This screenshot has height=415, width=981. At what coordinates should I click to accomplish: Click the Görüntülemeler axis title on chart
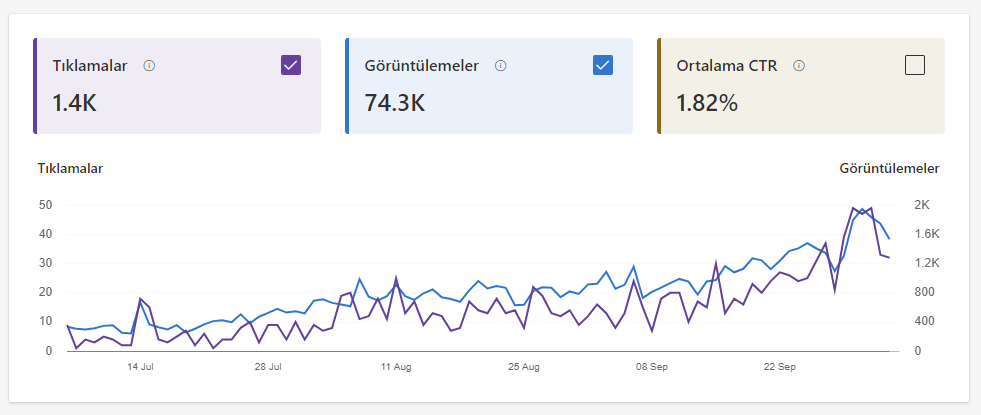point(889,168)
